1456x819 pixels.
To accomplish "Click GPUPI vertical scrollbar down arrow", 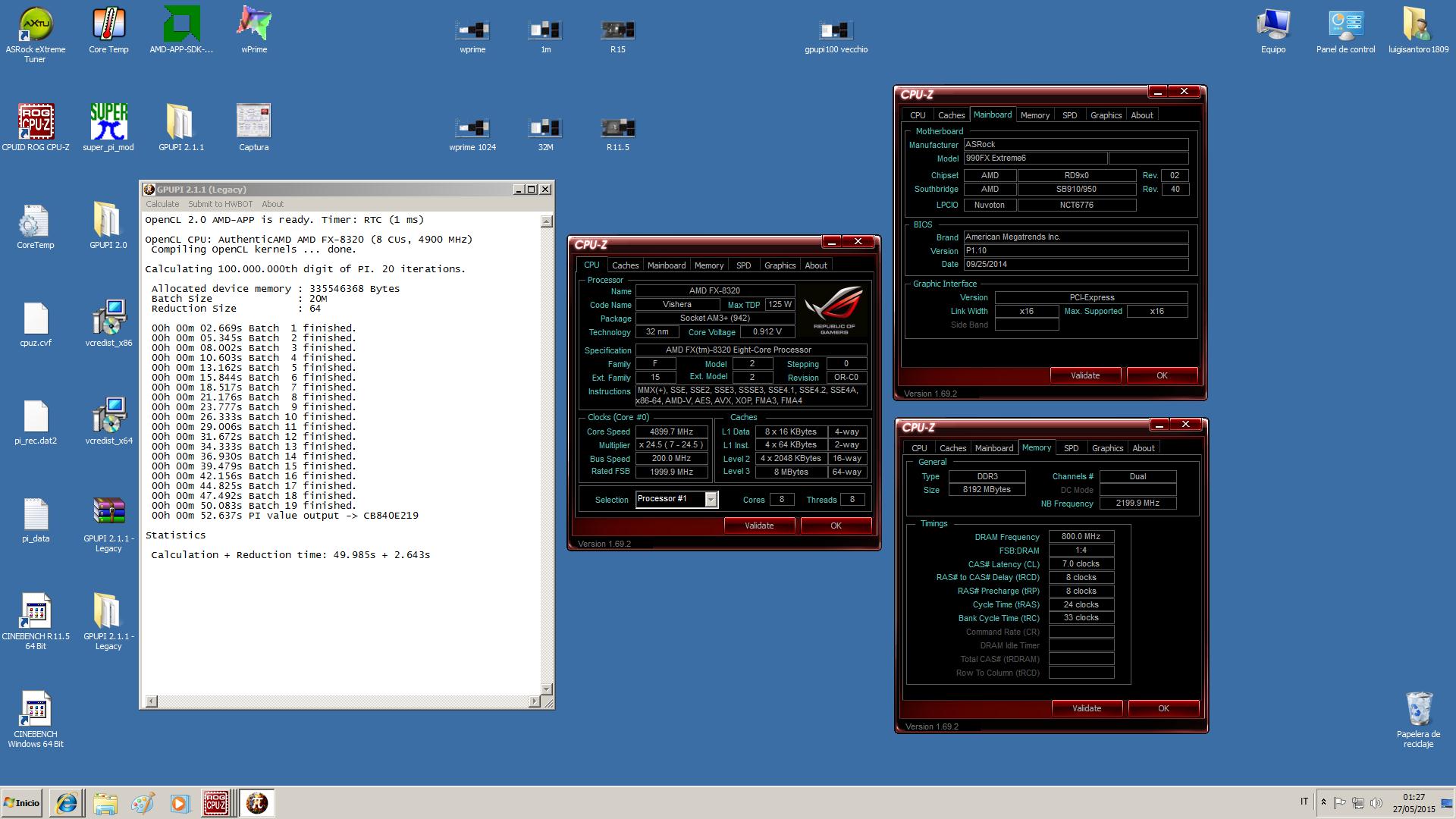I will coord(546,689).
